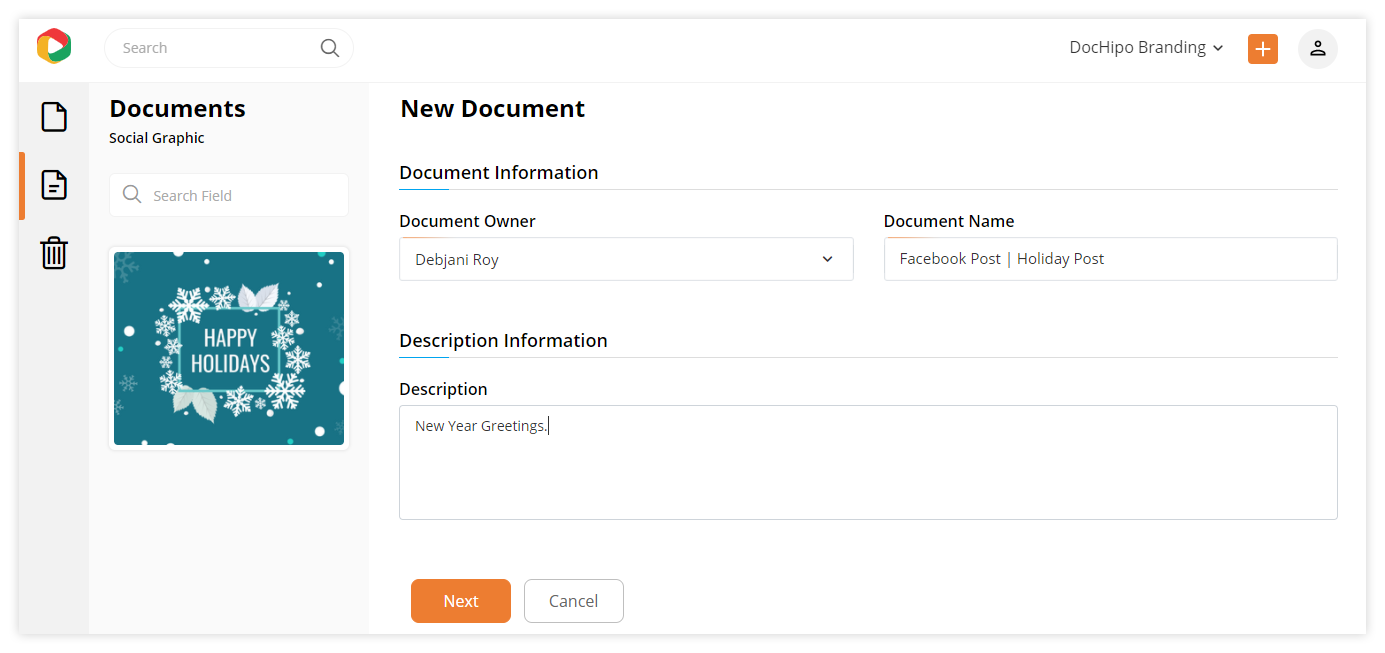The width and height of the screenshot is (1385, 653).
Task: Select the documents list sidebar icon
Action: pos(54,185)
